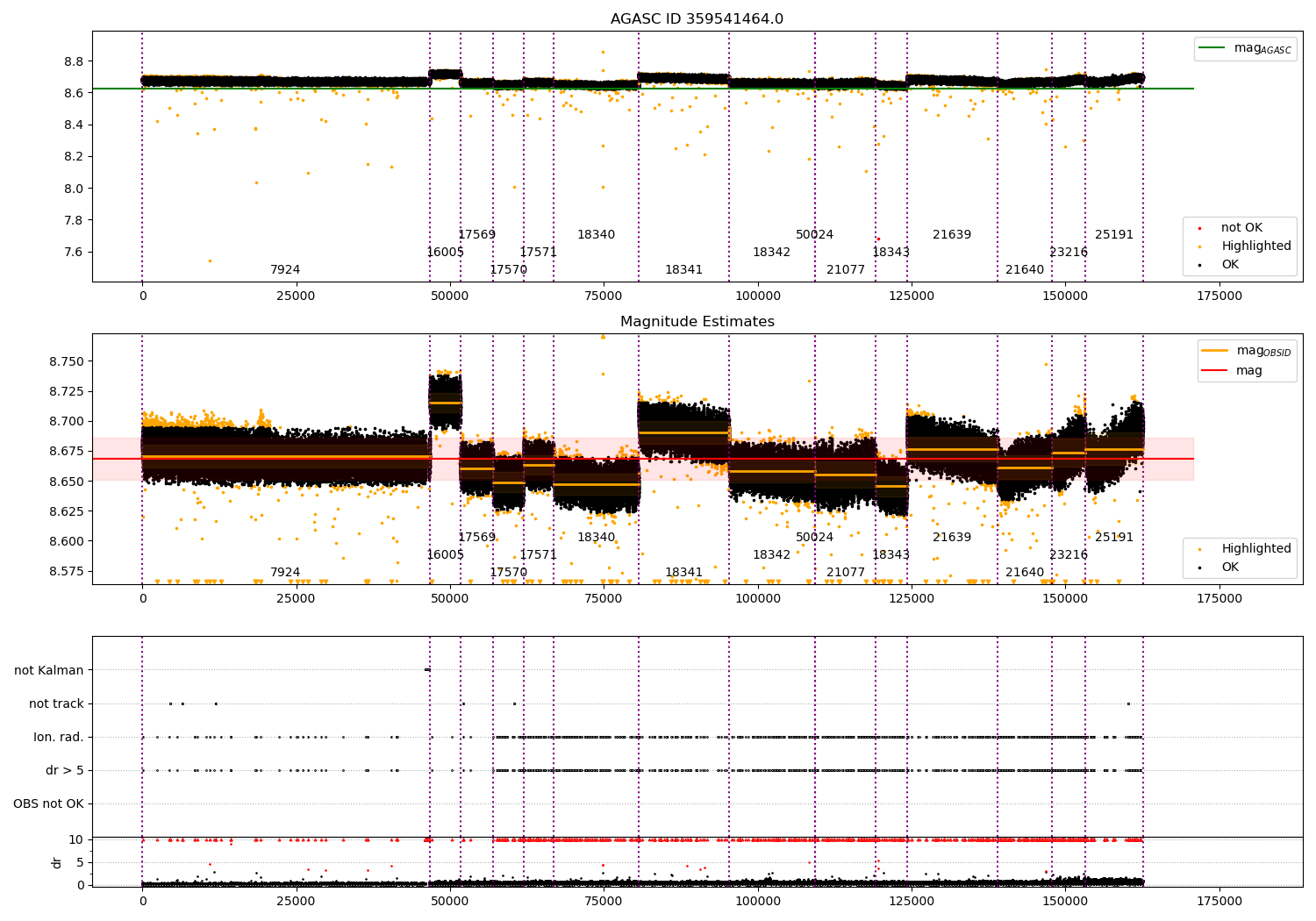1316x921 pixels.
Task: Click obsid 17569 in Magnitude Estimates panel
Action: pyautogui.click(x=476, y=538)
